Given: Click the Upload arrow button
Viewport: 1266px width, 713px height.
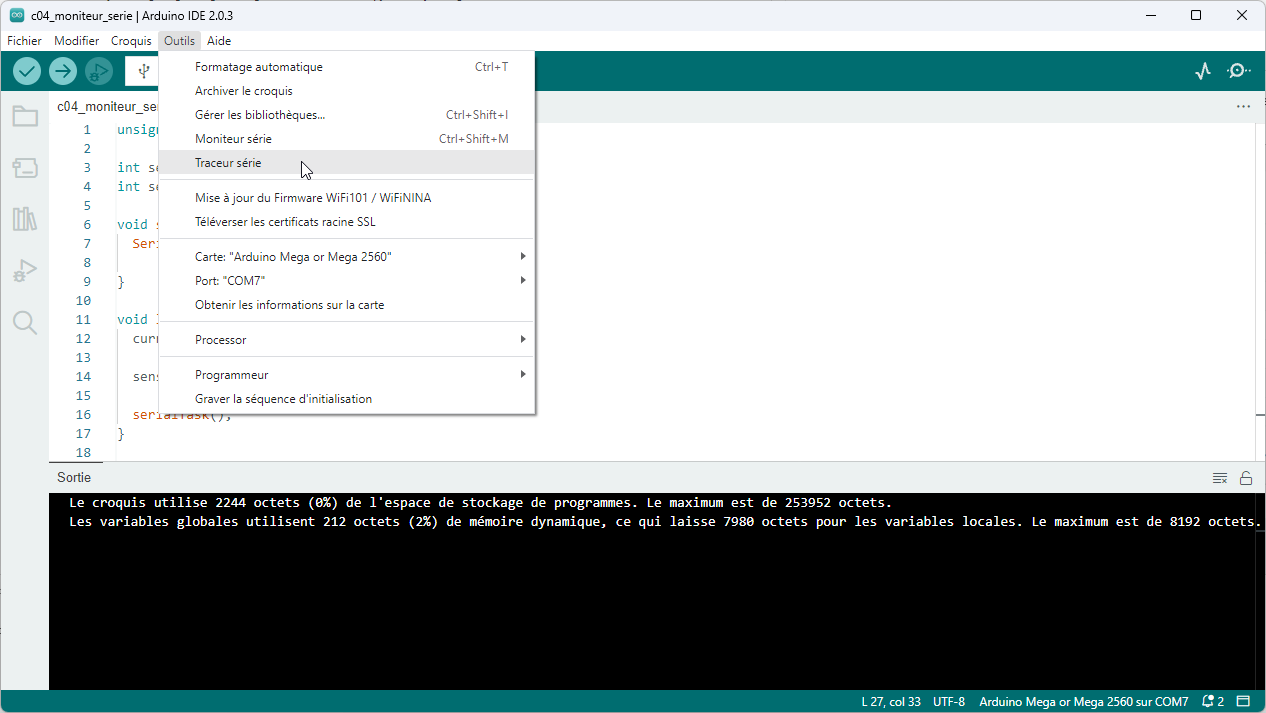Looking at the screenshot, I should [x=63, y=71].
